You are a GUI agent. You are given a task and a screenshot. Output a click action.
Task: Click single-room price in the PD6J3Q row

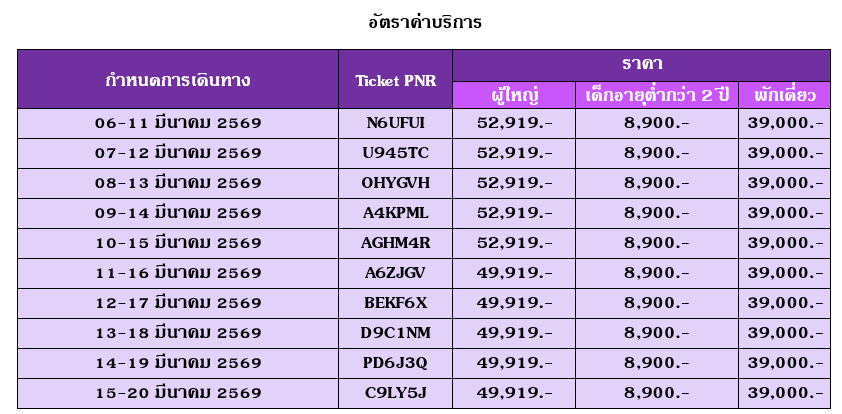click(785, 363)
